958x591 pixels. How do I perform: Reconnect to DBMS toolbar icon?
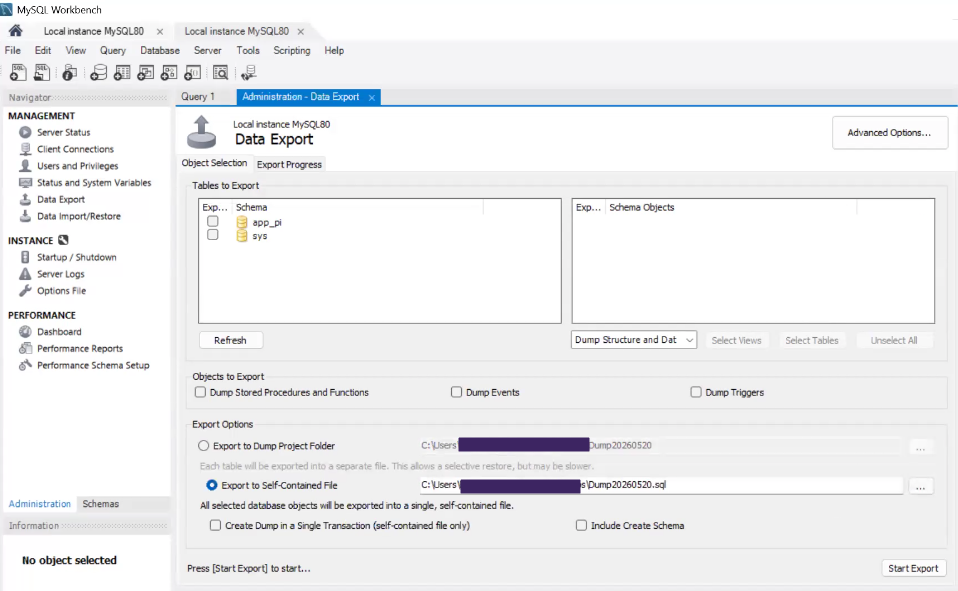(x=249, y=73)
